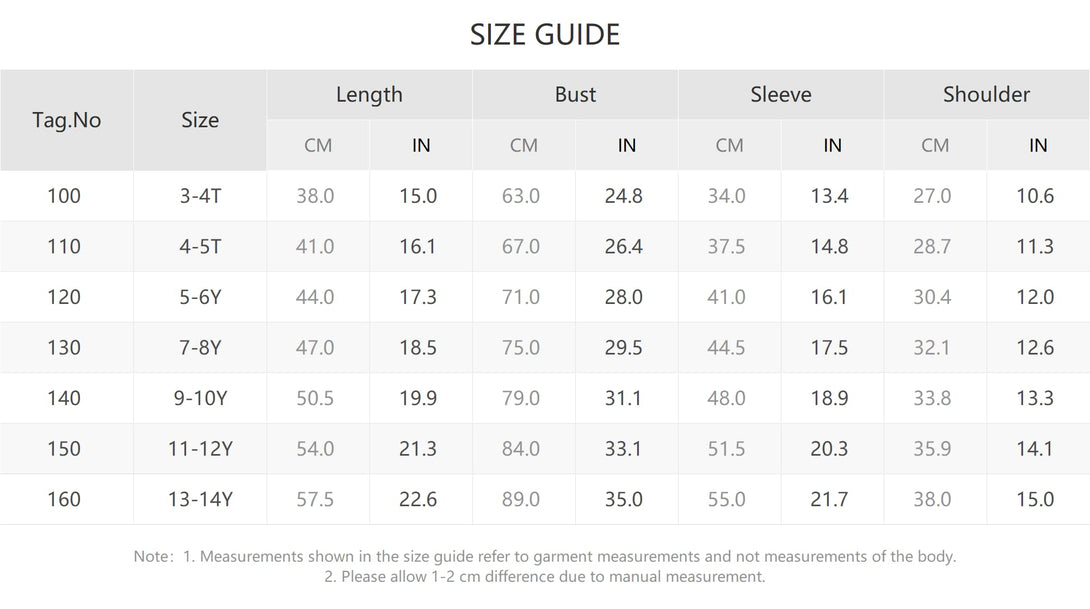The height and width of the screenshot is (609, 1090).
Task: Select the 4-5T size cell
Action: 200,246
